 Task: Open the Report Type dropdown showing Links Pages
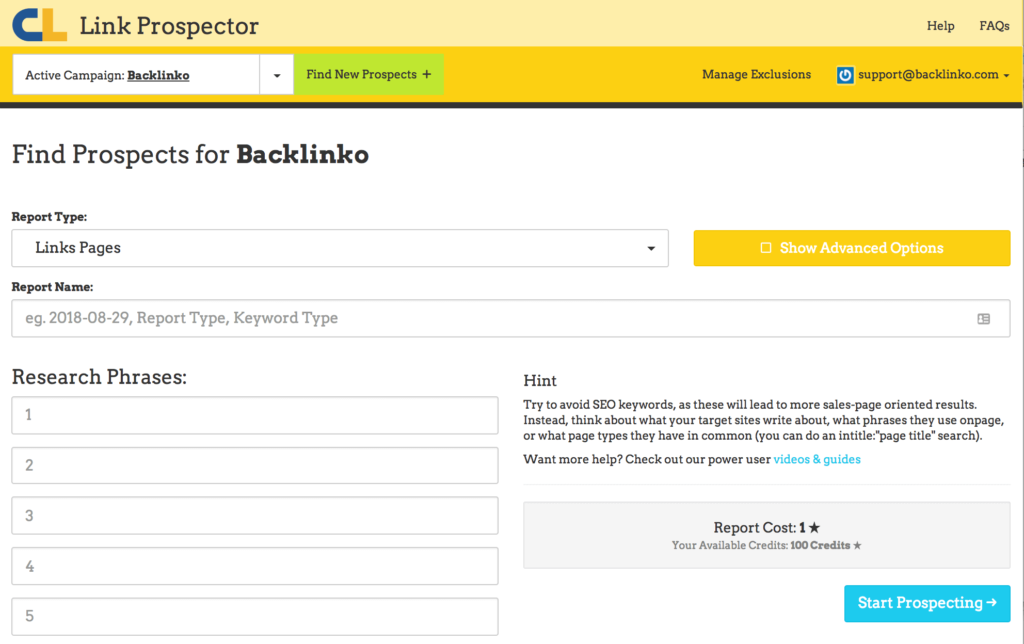(340, 248)
